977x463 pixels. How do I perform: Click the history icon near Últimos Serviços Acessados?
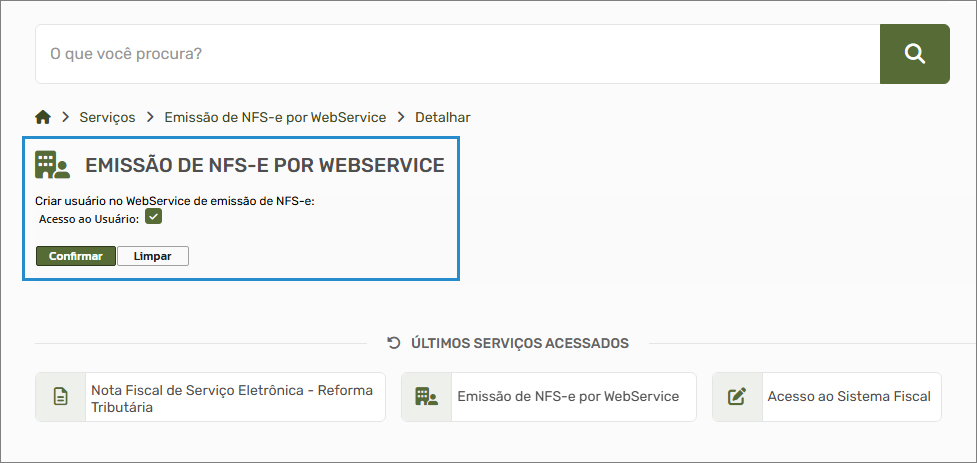tap(394, 343)
